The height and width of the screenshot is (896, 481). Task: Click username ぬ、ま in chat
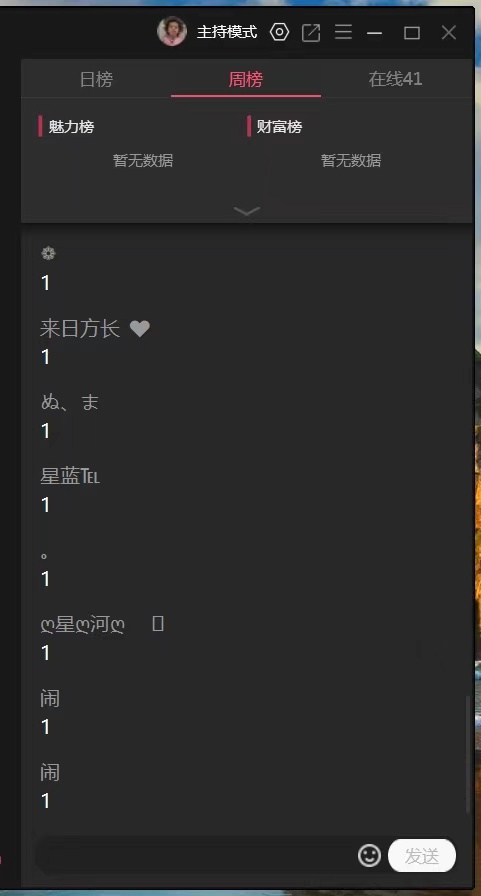(x=70, y=402)
